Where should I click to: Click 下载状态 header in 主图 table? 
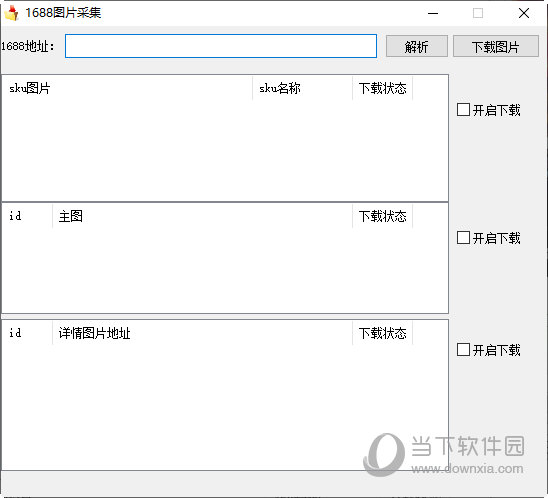[382, 216]
